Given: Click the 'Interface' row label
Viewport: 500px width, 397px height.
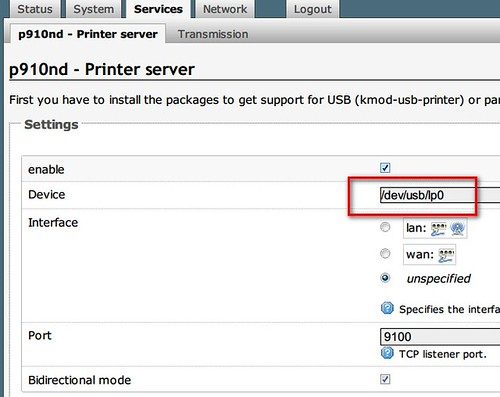Looking at the screenshot, I should click(x=53, y=223).
